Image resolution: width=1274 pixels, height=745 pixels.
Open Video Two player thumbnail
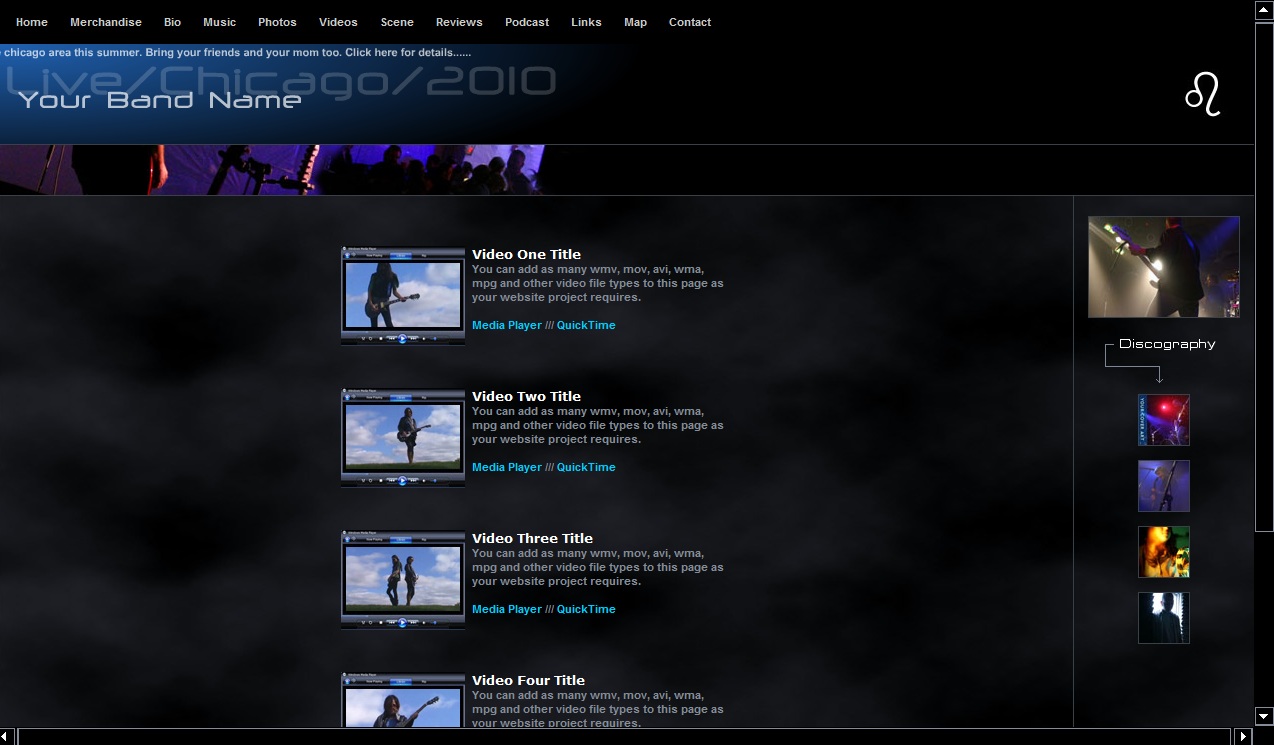[403, 438]
